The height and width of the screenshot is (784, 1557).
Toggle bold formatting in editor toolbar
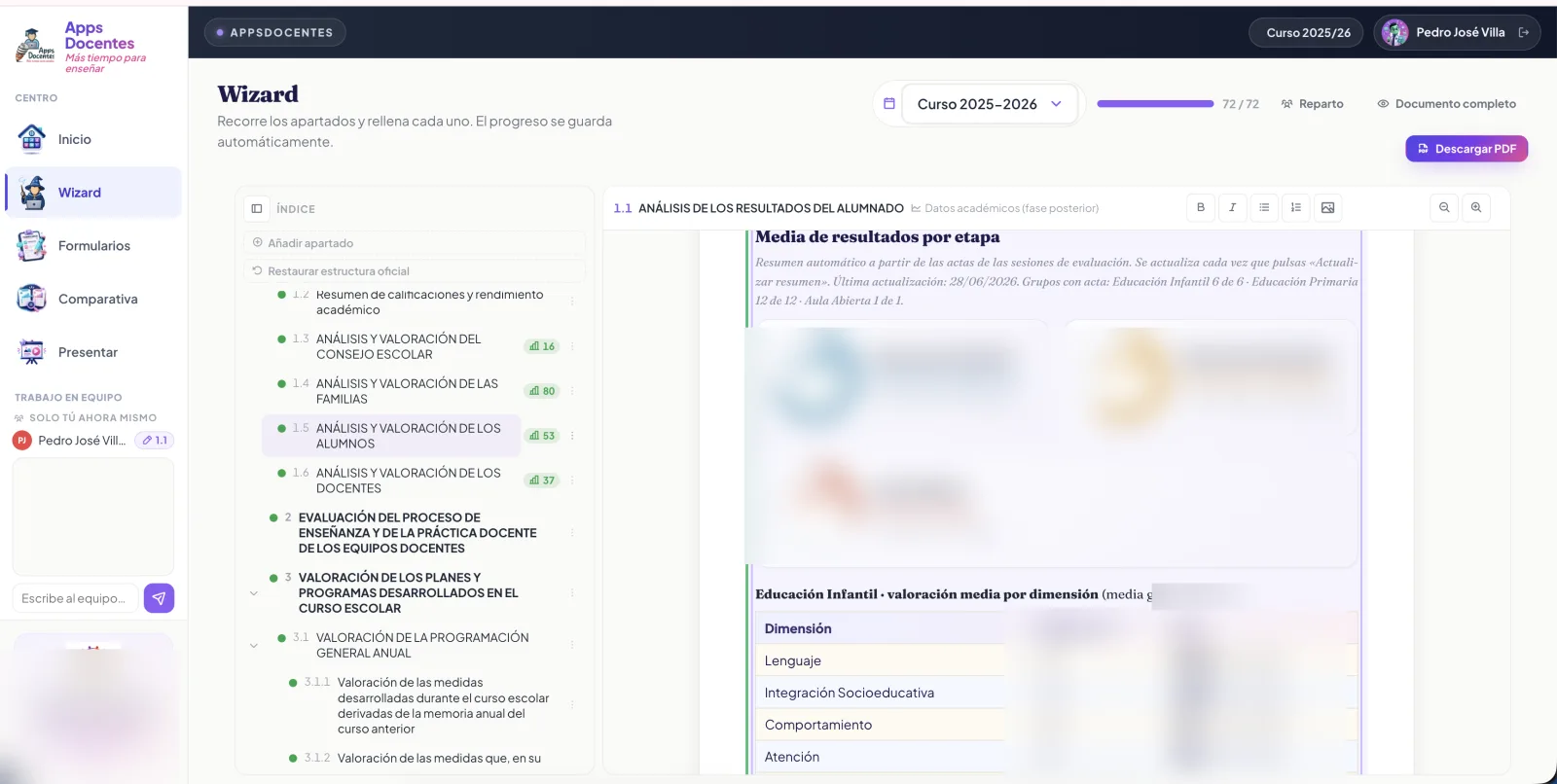(x=1201, y=207)
